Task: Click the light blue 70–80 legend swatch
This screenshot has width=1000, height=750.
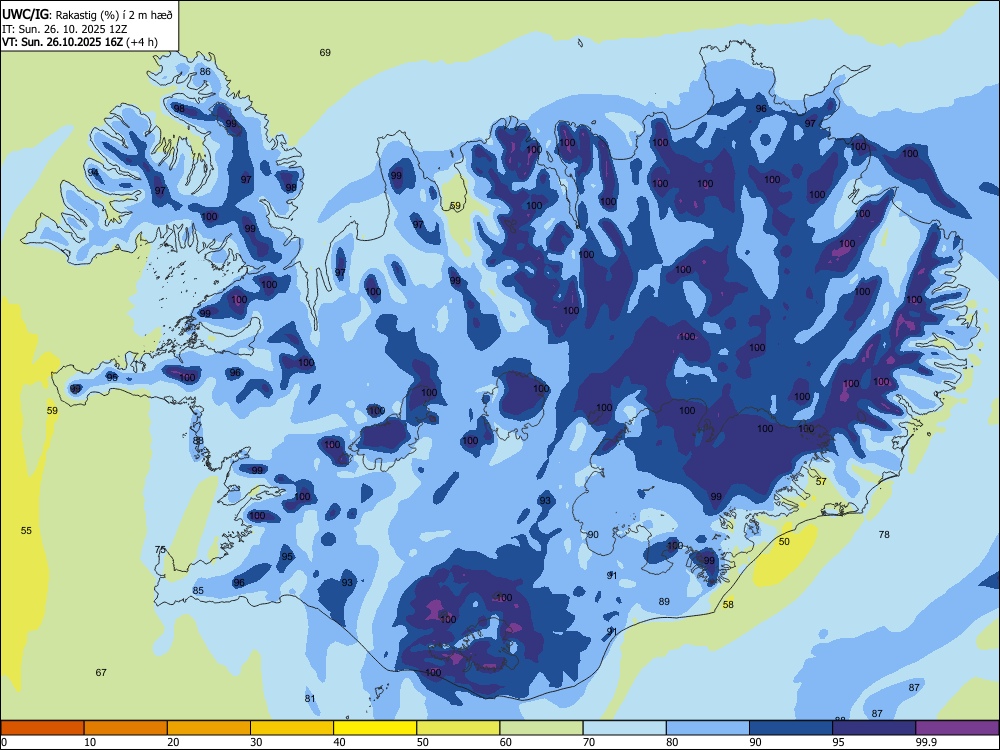Action: [x=624, y=728]
